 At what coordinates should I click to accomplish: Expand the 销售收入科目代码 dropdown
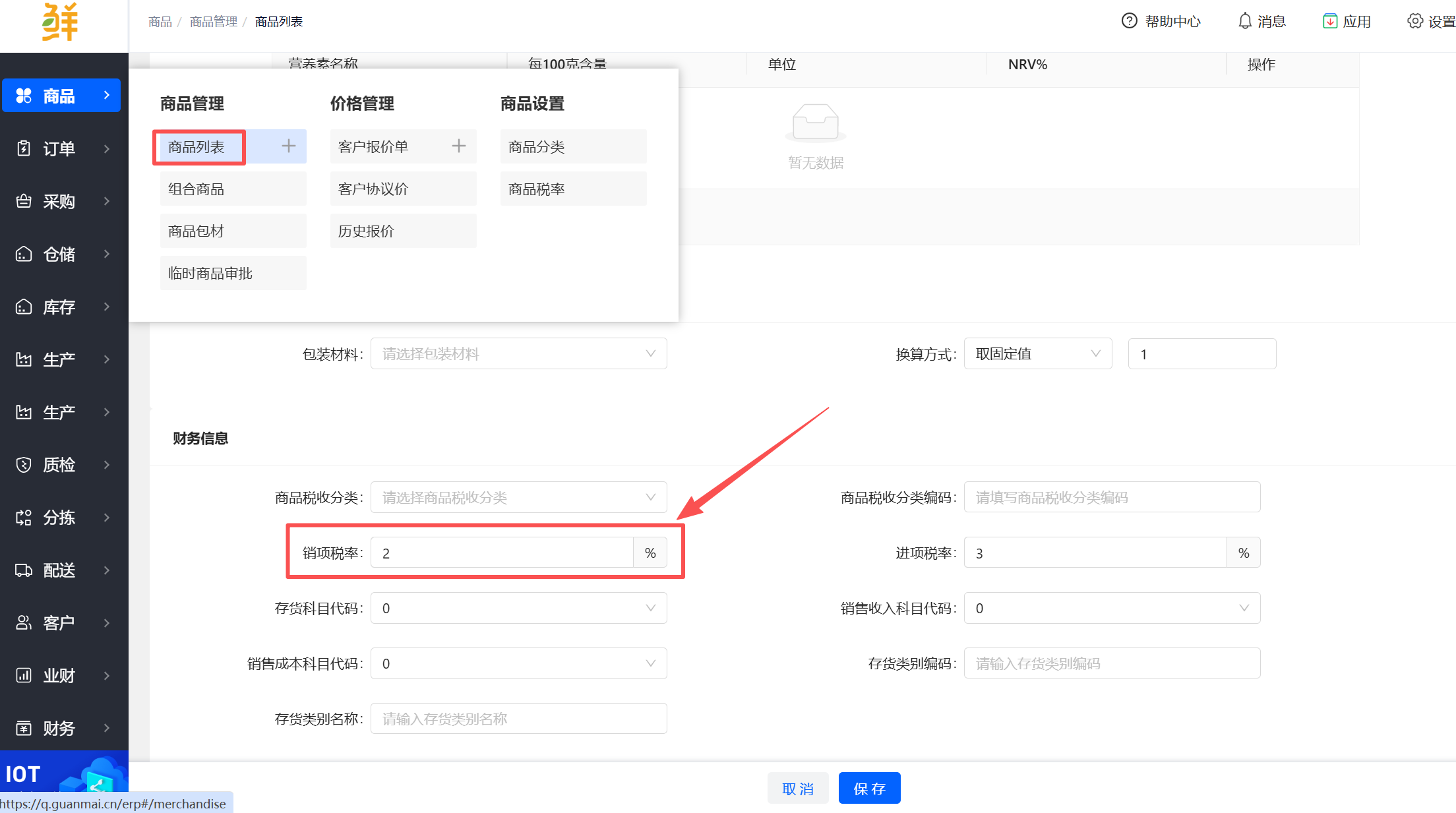1112,609
